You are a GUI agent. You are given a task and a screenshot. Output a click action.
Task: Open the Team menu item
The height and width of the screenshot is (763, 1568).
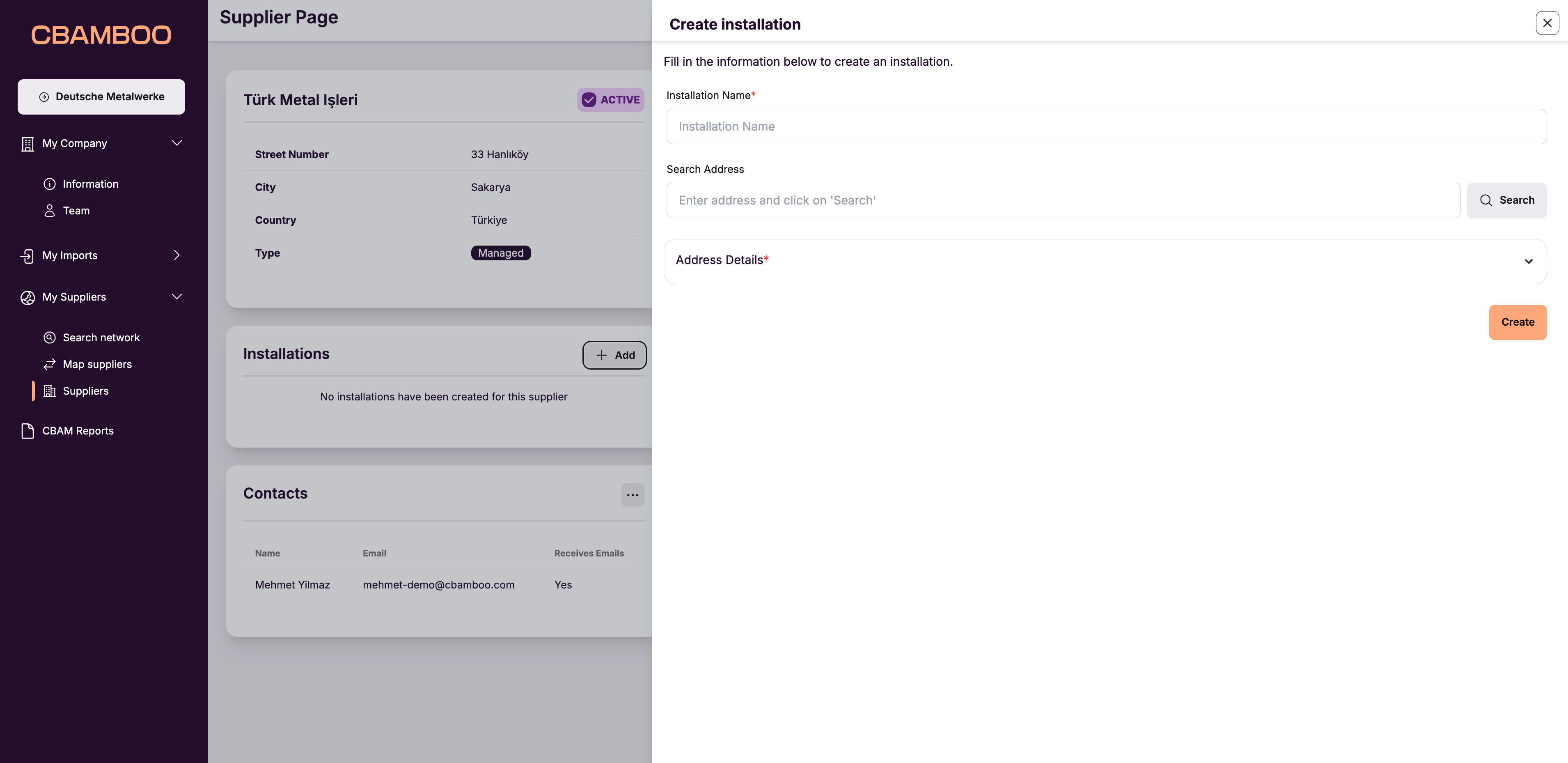76,211
